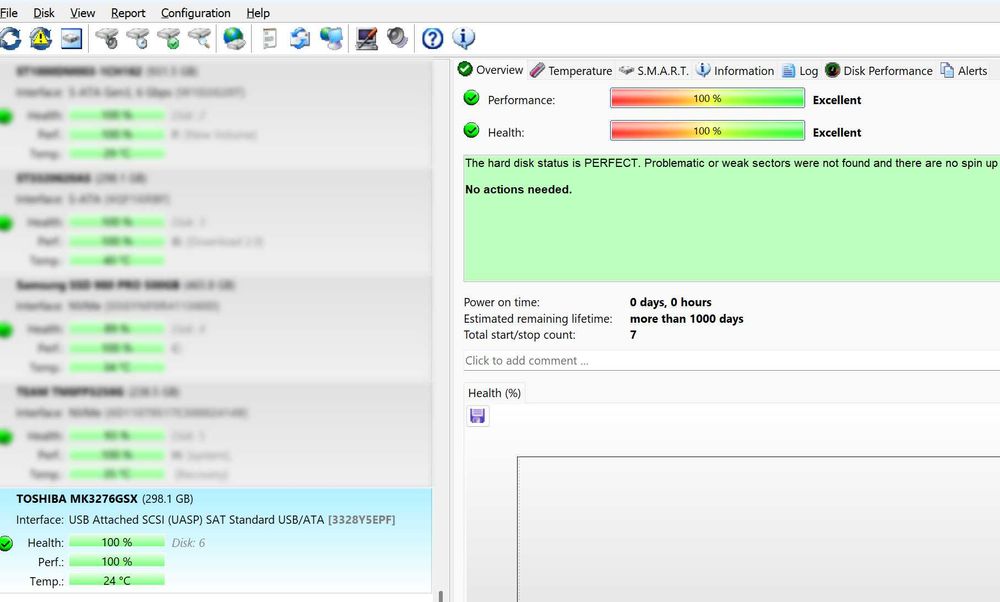
Task: Click the blue circular-arrows Refresh toolbar icon
Action: 10,38
